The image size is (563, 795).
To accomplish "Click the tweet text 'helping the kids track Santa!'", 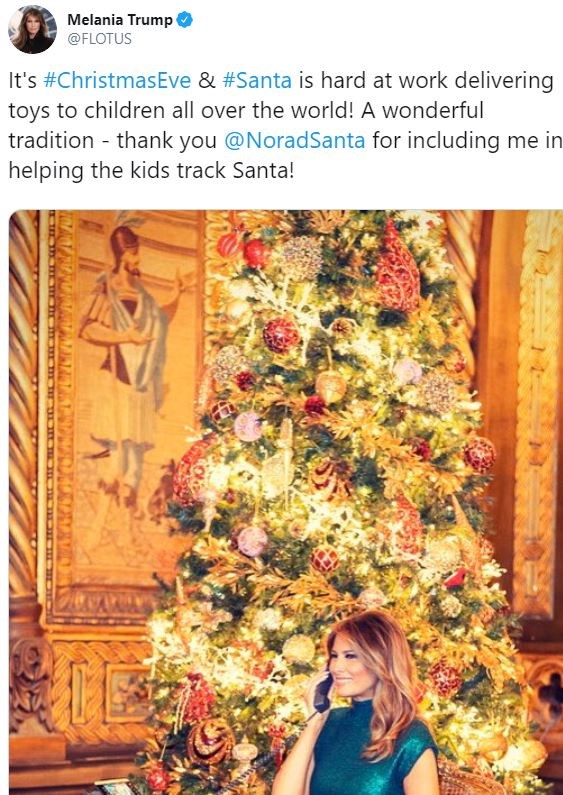I will coord(151,171).
